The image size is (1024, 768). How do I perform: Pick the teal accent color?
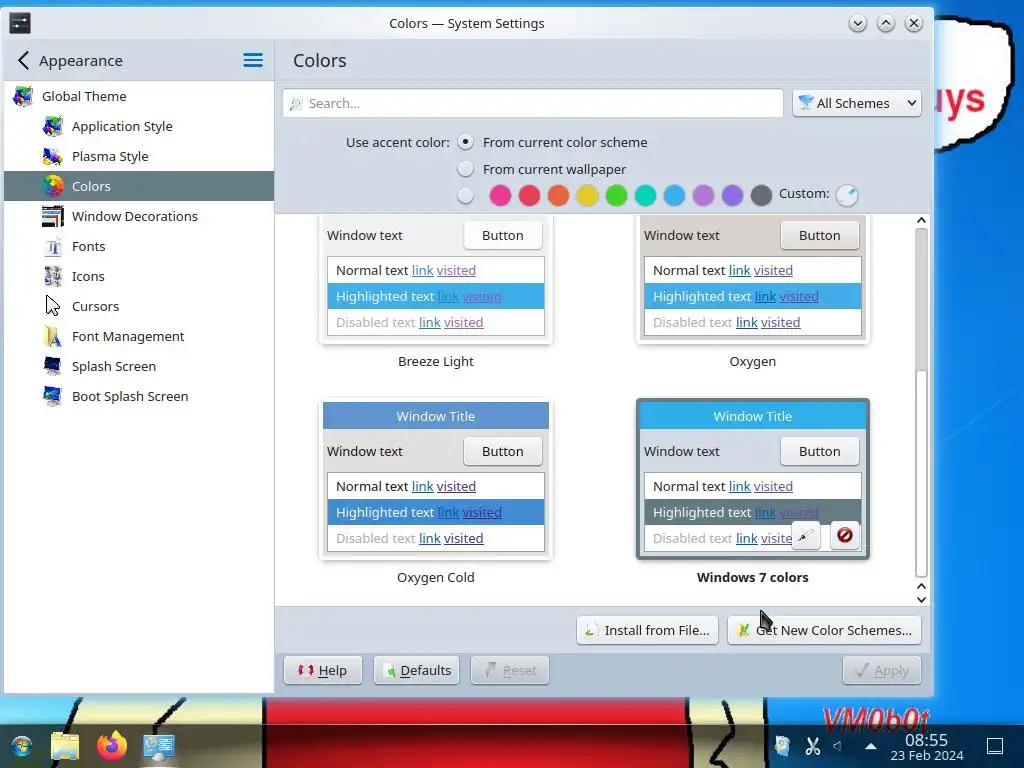645,195
